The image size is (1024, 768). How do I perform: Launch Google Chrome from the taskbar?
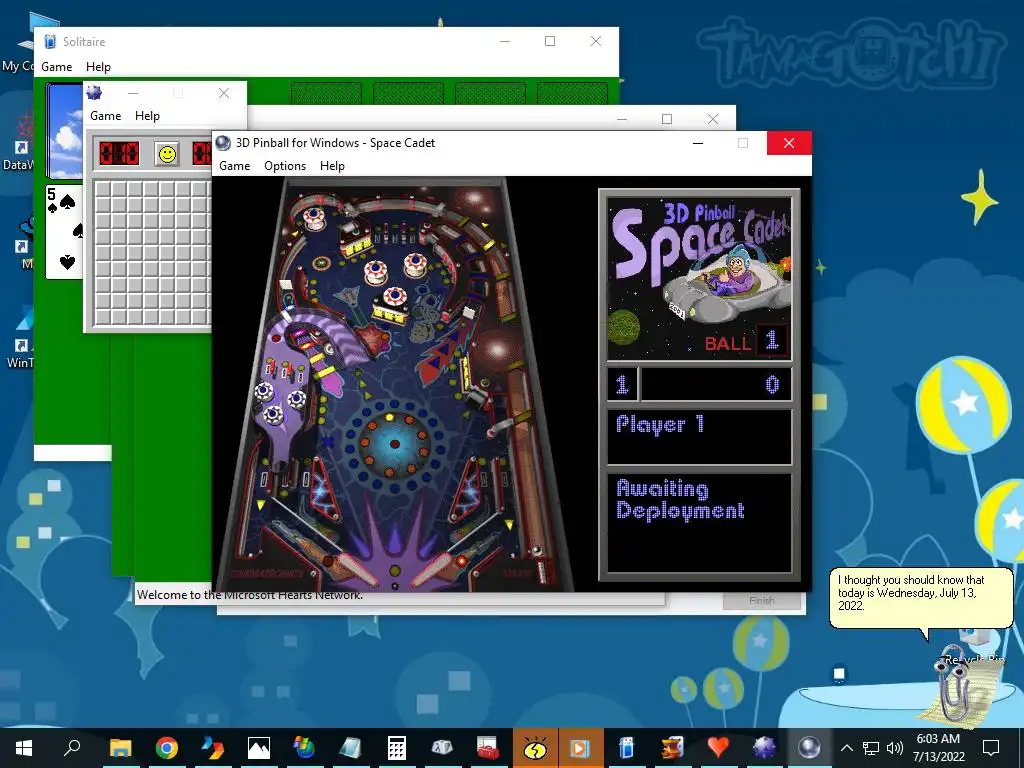(x=167, y=748)
